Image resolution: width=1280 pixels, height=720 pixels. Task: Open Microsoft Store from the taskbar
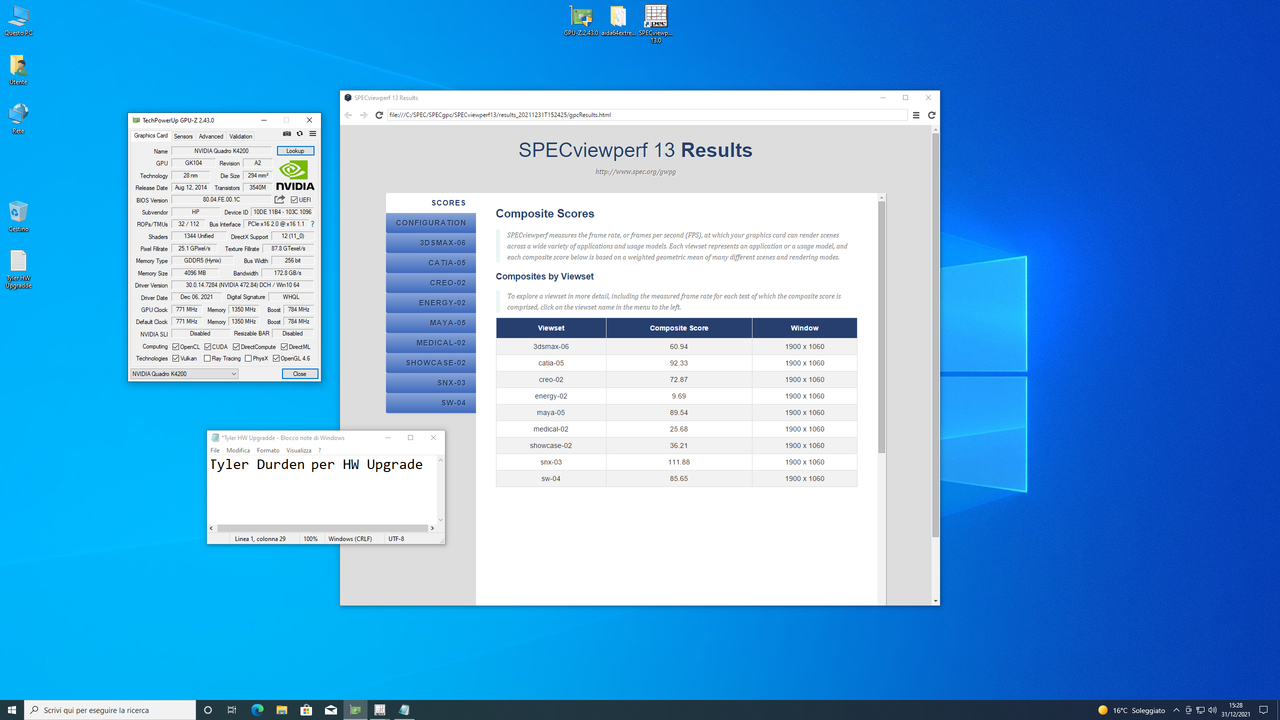click(306, 710)
